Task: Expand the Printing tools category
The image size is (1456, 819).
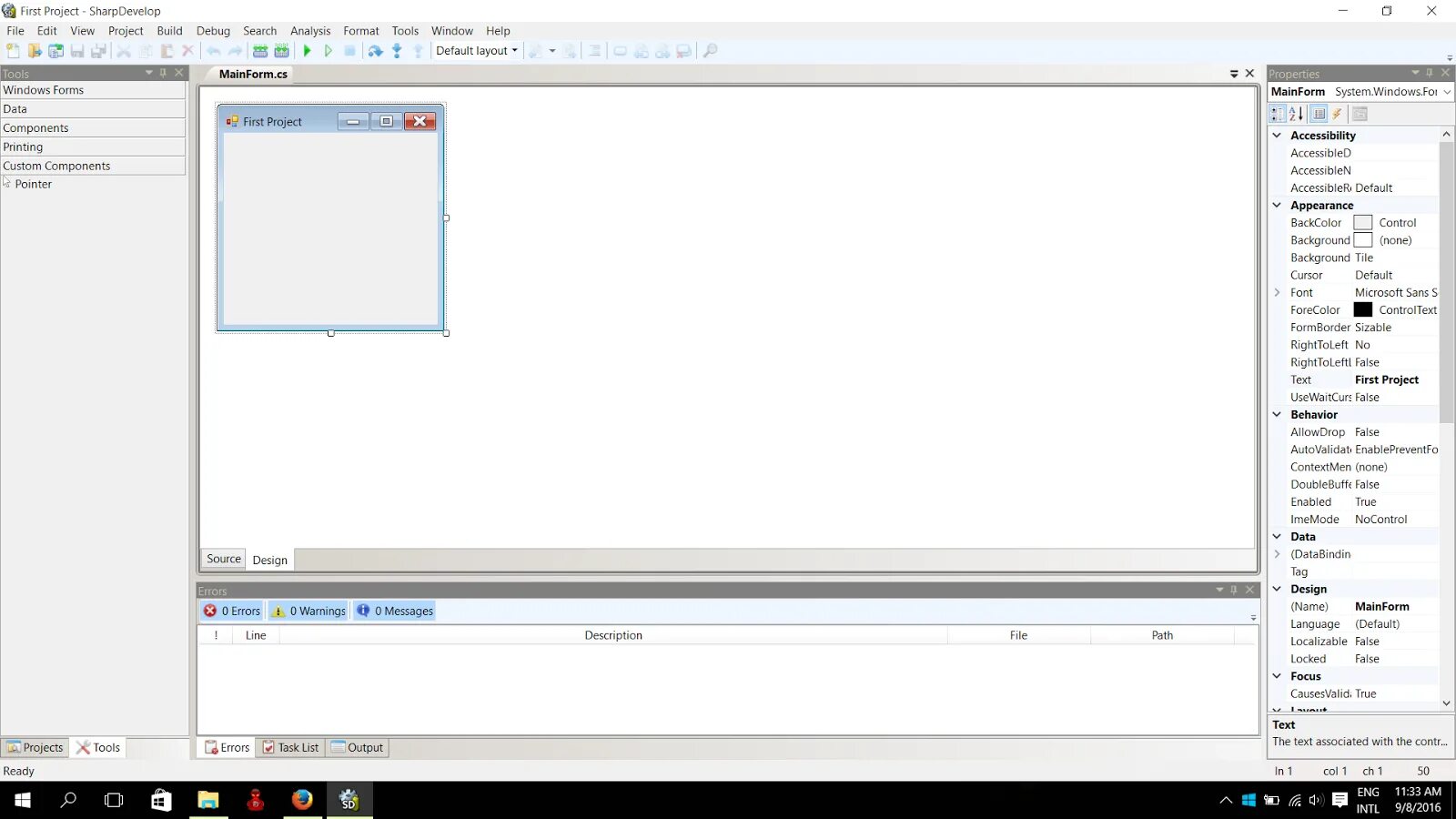Action: (93, 147)
